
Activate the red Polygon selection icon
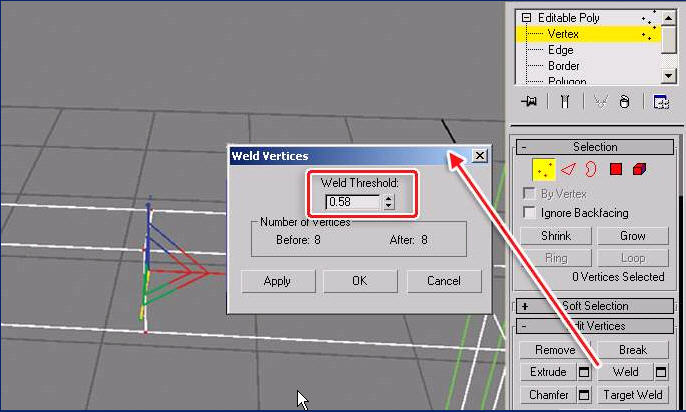616,170
